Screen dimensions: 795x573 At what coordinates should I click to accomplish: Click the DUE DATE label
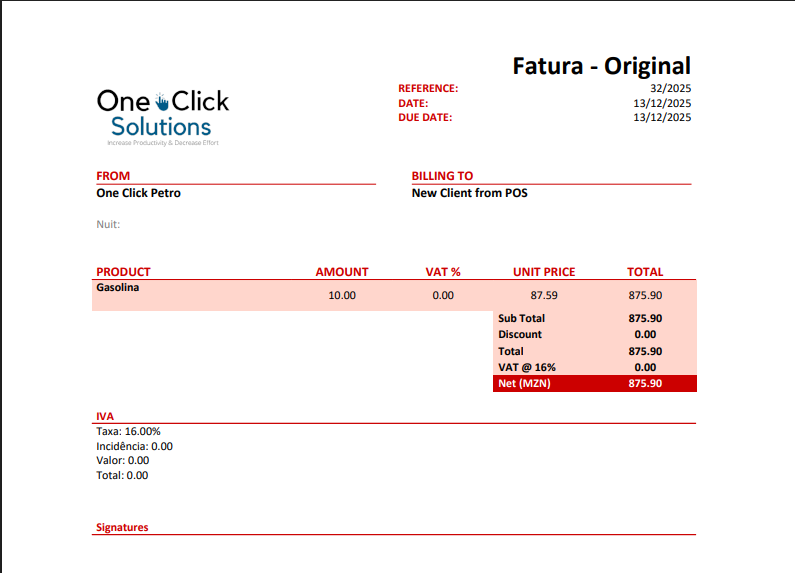[425, 117]
